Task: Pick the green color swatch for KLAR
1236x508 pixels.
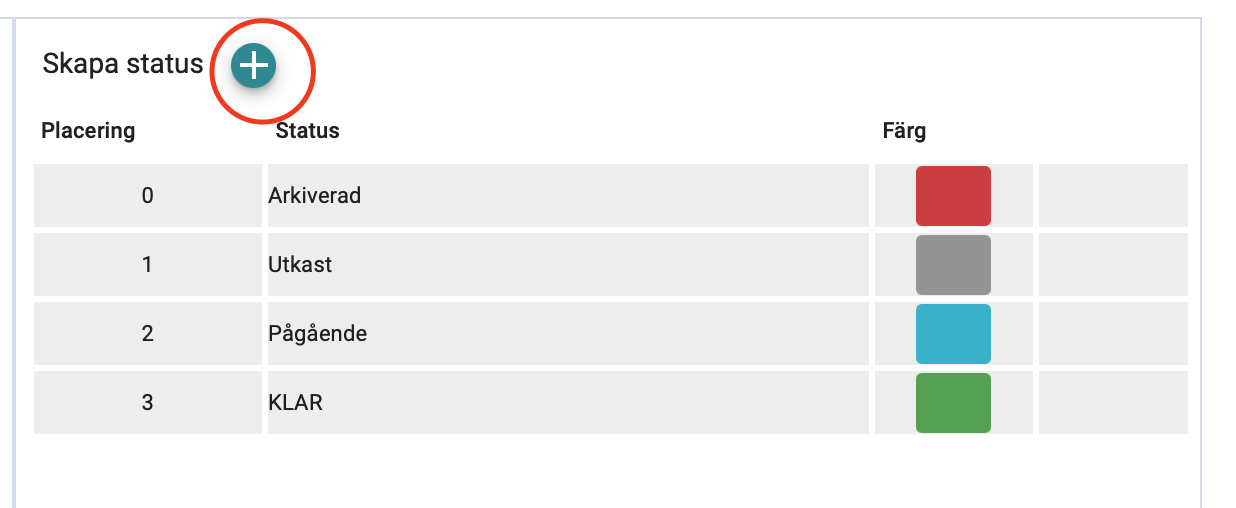Action: pyautogui.click(x=953, y=403)
